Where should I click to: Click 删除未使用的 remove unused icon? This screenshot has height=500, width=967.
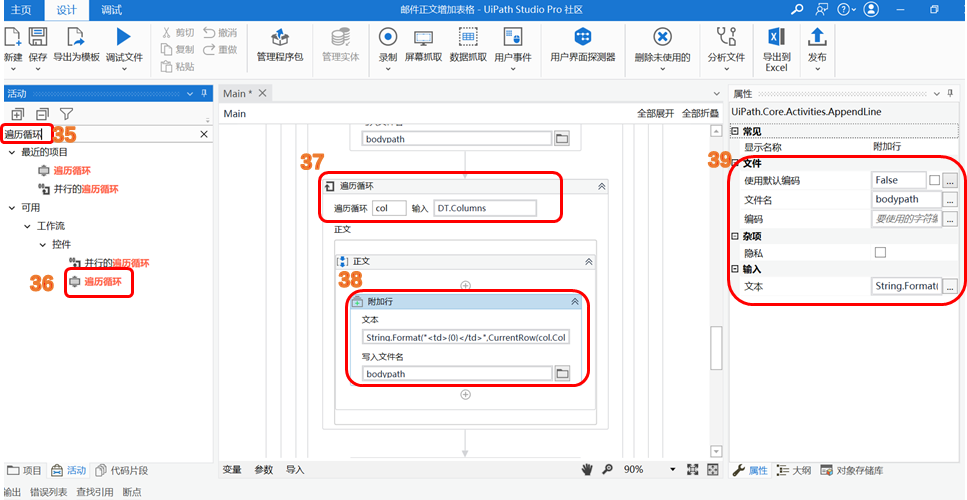(662, 38)
